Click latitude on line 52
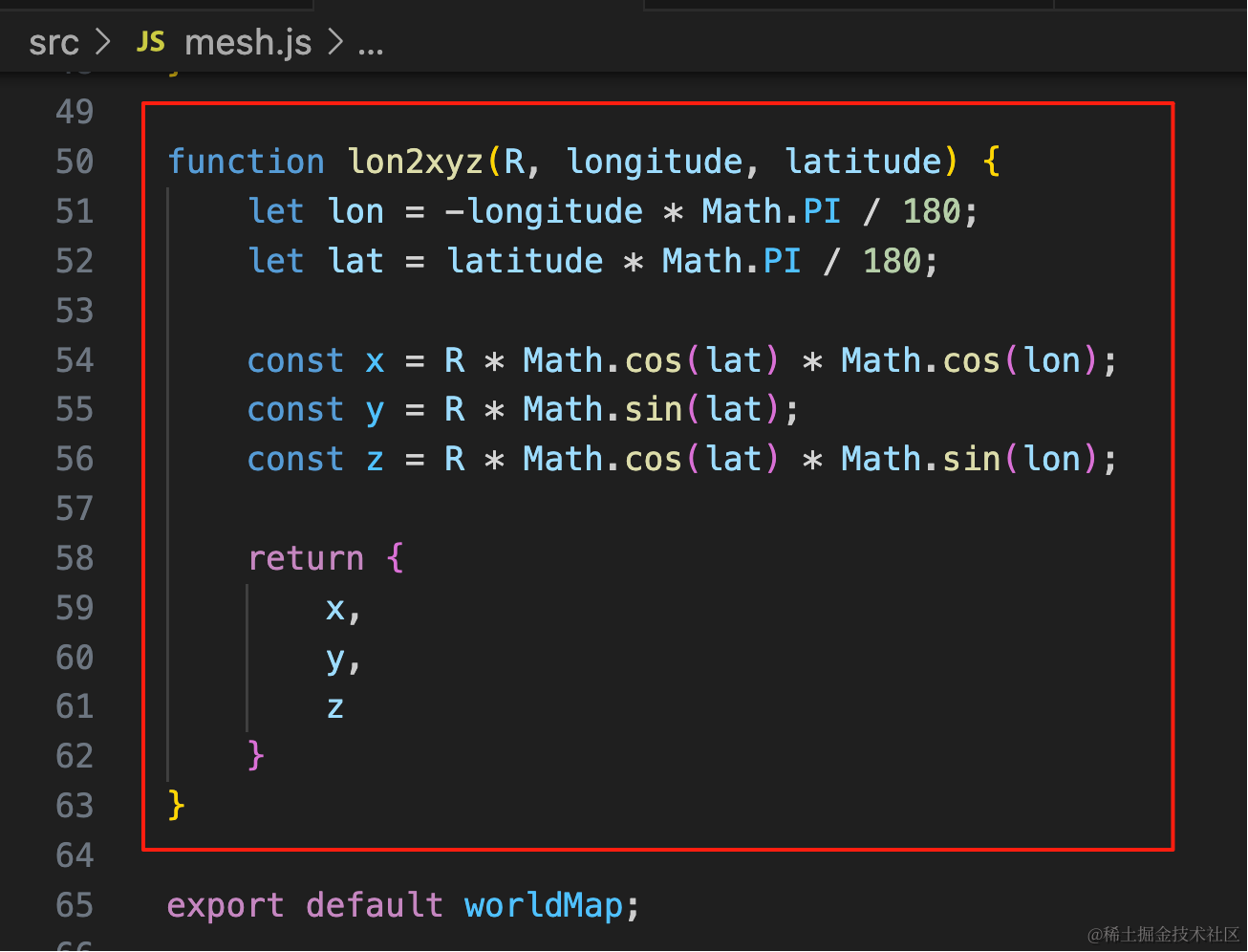This screenshot has width=1248, height=952. (526, 261)
